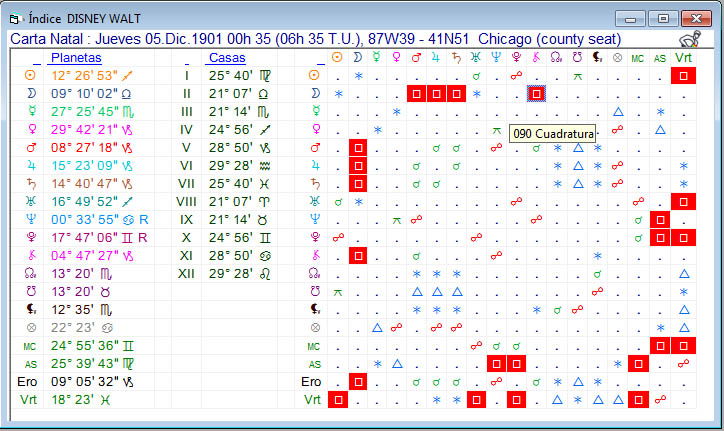Select the Moon-Mars red square aspect cell
The image size is (724, 431).
click(x=416, y=94)
